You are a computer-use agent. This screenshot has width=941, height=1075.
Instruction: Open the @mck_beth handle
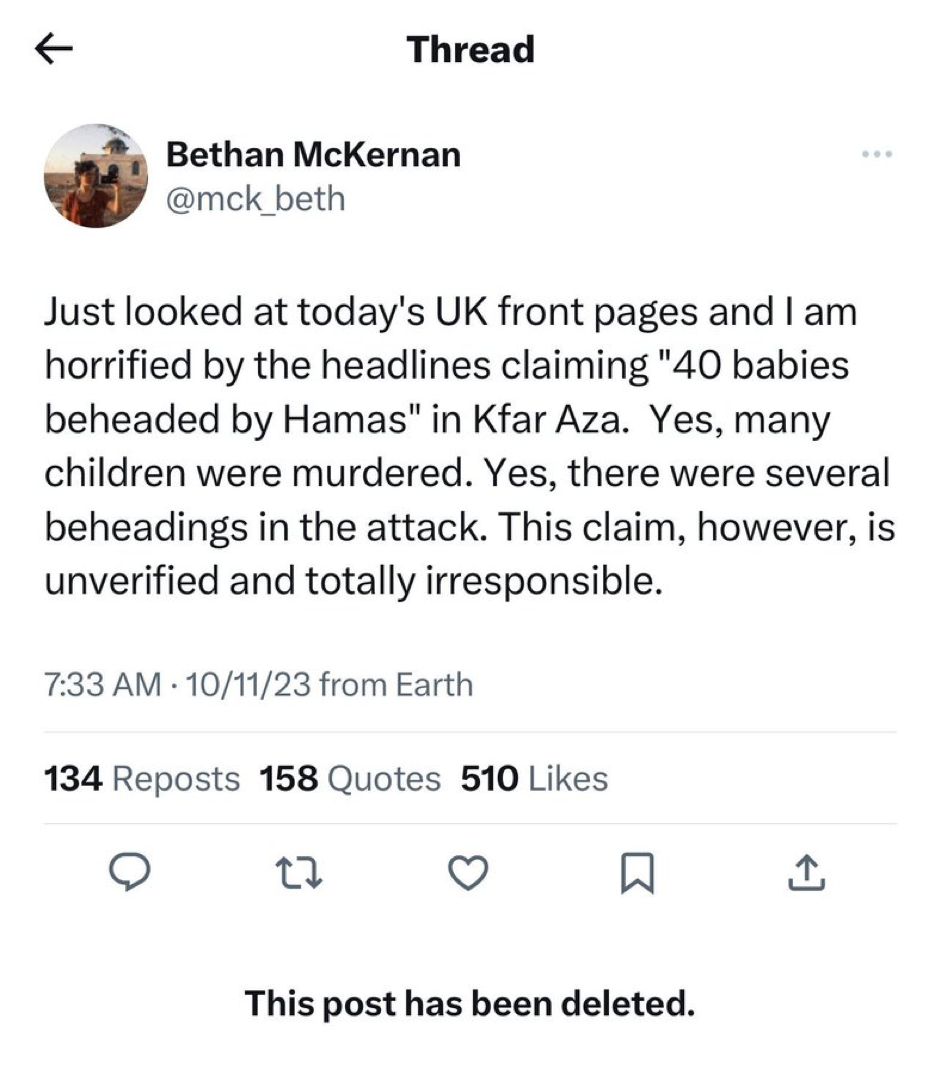[x=256, y=199]
